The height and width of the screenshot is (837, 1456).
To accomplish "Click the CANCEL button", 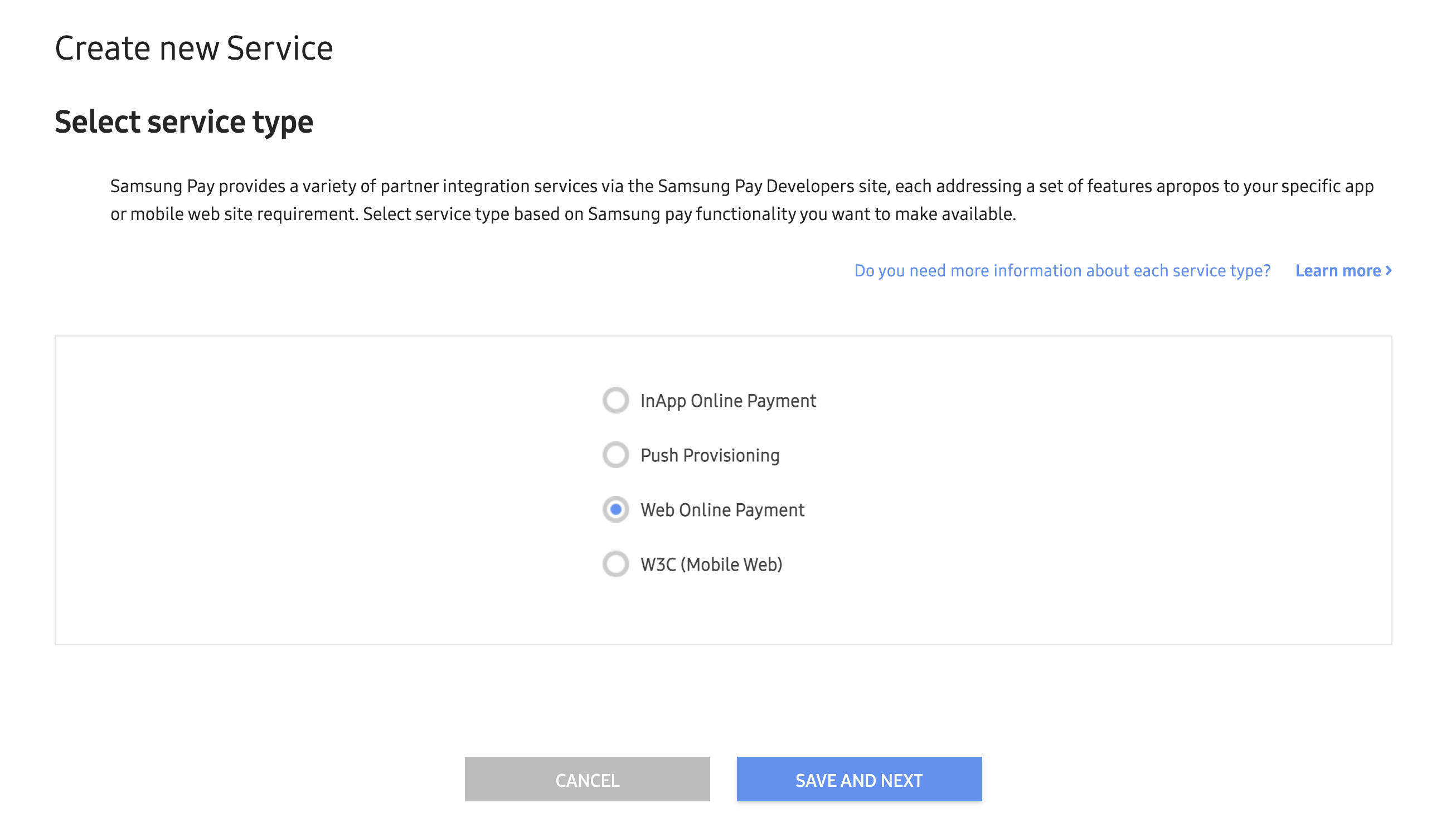I will [x=586, y=779].
